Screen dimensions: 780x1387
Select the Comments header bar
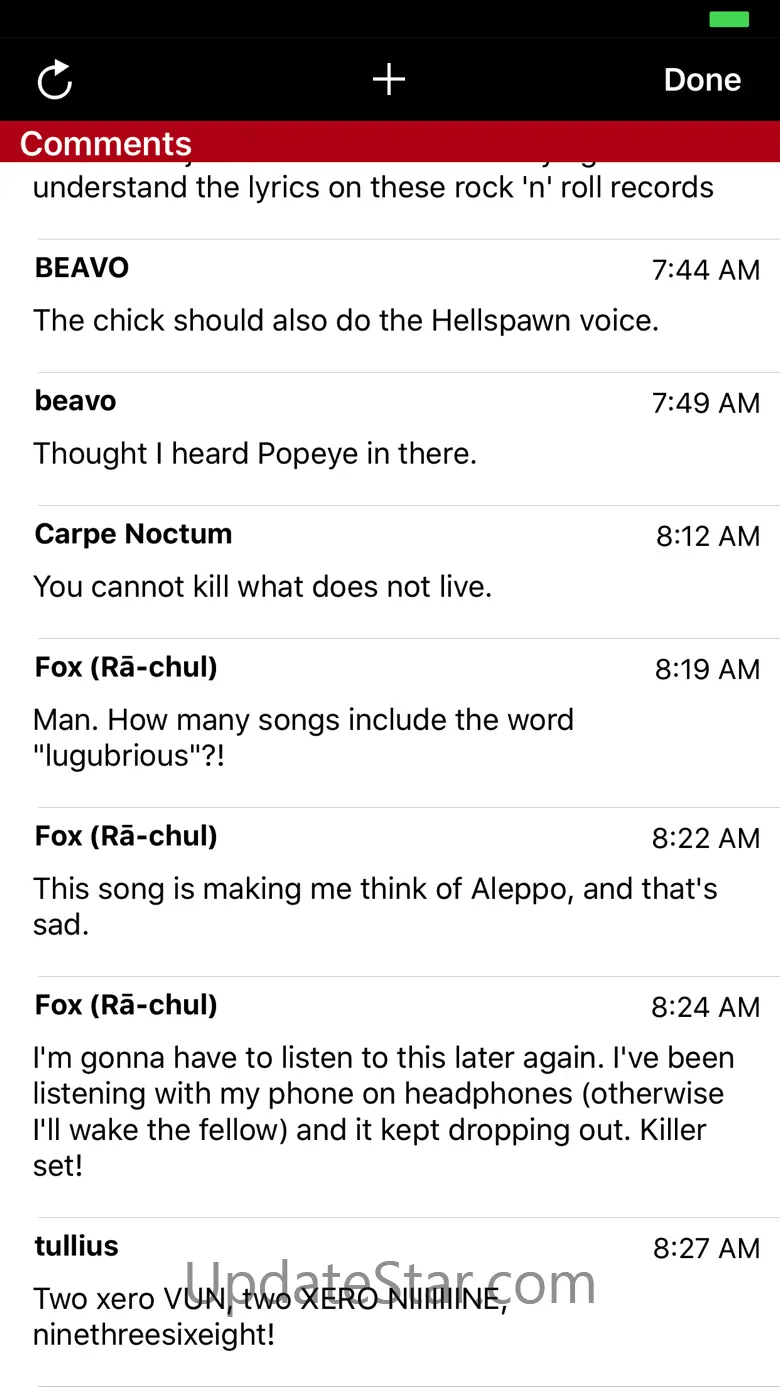389,143
